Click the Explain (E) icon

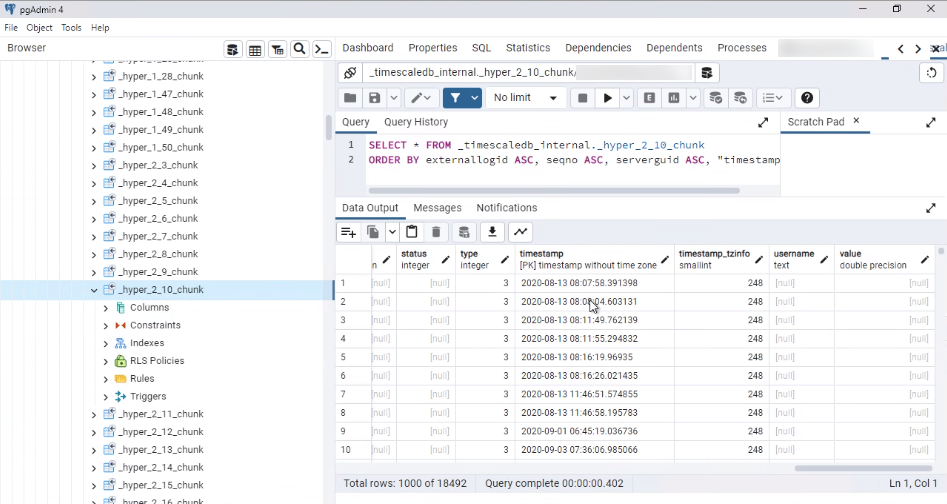point(649,98)
